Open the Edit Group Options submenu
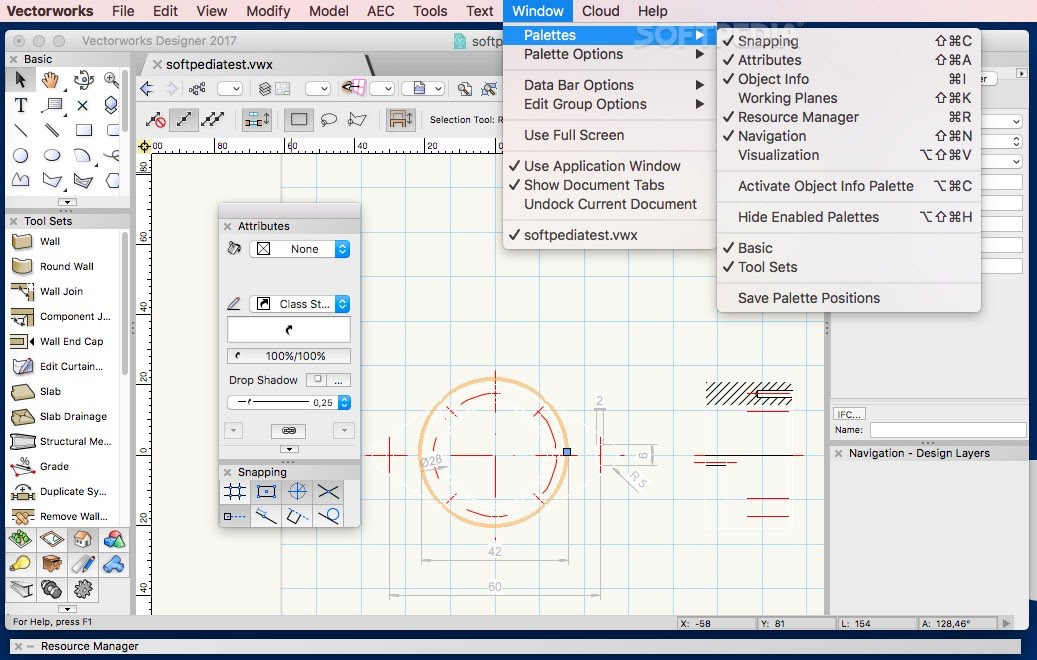This screenshot has width=1037, height=660. (610, 104)
